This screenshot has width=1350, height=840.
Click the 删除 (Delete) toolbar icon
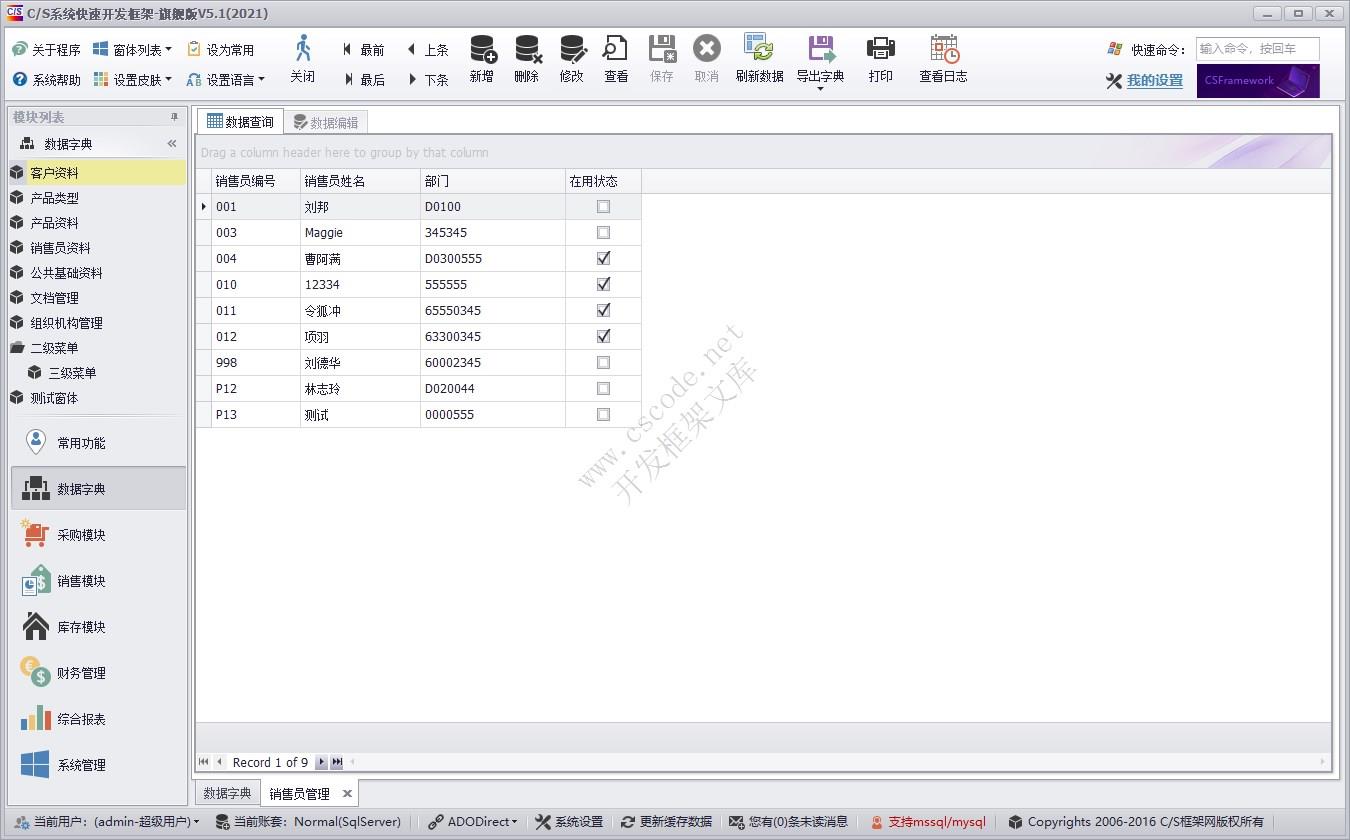526,60
